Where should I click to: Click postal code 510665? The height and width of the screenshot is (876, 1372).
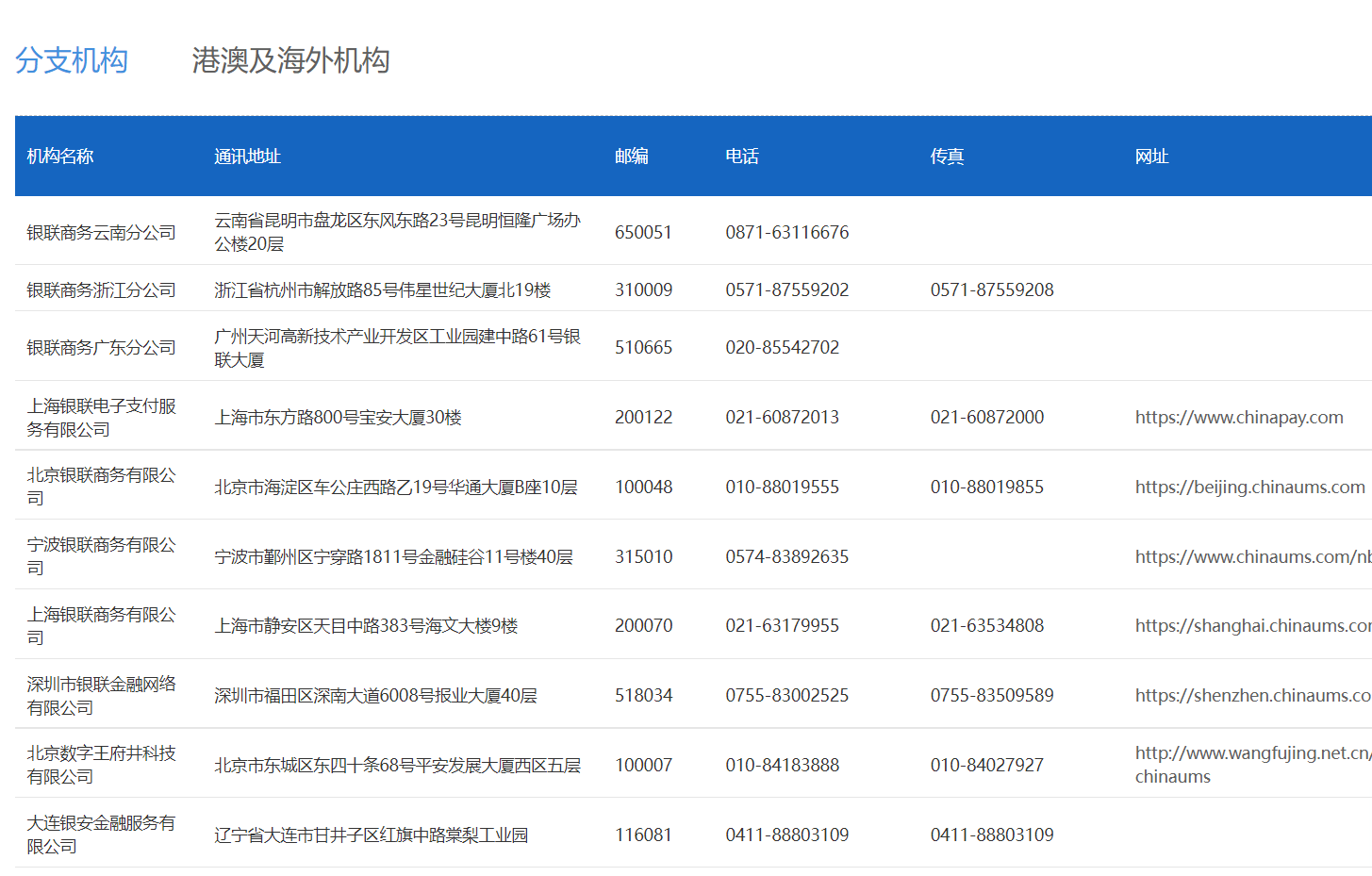tap(643, 347)
